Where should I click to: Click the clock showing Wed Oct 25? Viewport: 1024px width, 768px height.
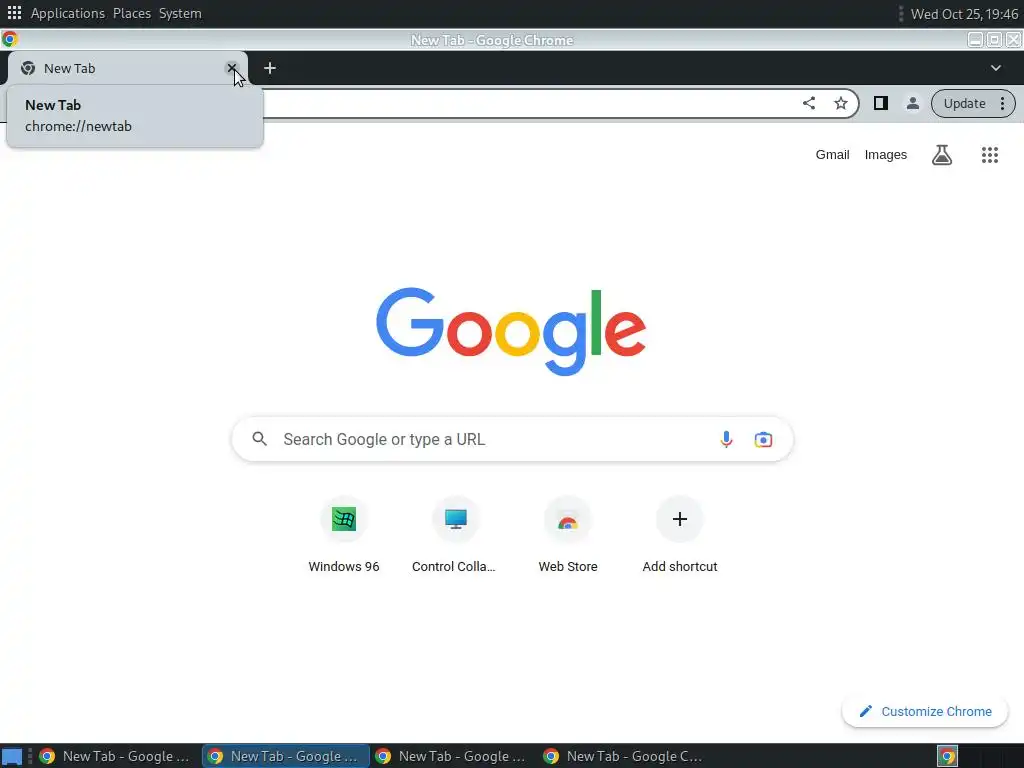[x=964, y=14]
